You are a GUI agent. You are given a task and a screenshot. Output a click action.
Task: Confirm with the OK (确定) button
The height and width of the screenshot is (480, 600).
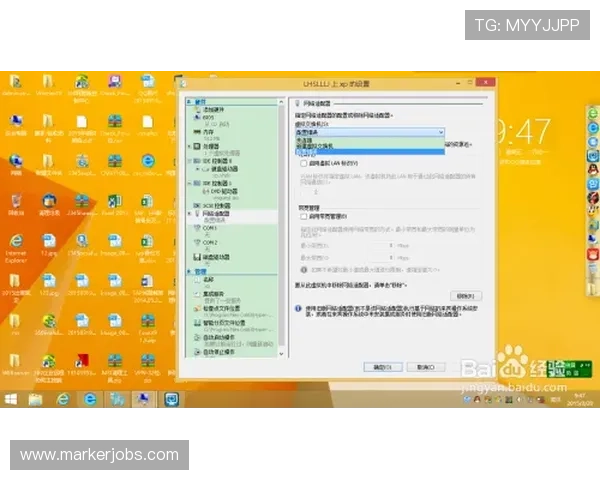point(383,367)
